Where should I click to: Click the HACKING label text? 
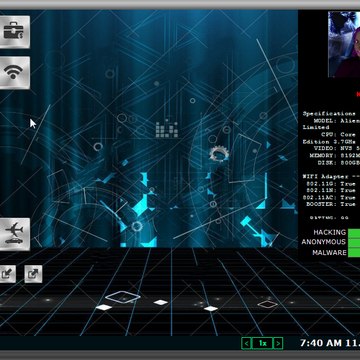pyautogui.click(x=330, y=232)
